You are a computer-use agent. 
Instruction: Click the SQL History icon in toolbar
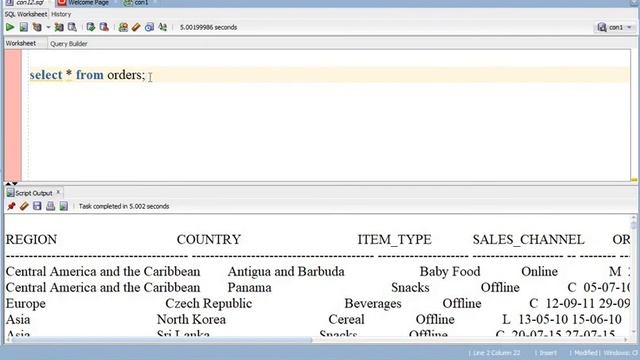click(x=149, y=27)
